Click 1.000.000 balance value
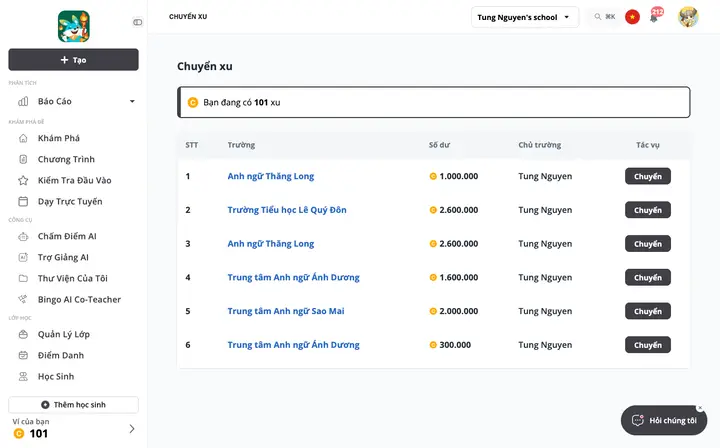 pyautogui.click(x=458, y=176)
